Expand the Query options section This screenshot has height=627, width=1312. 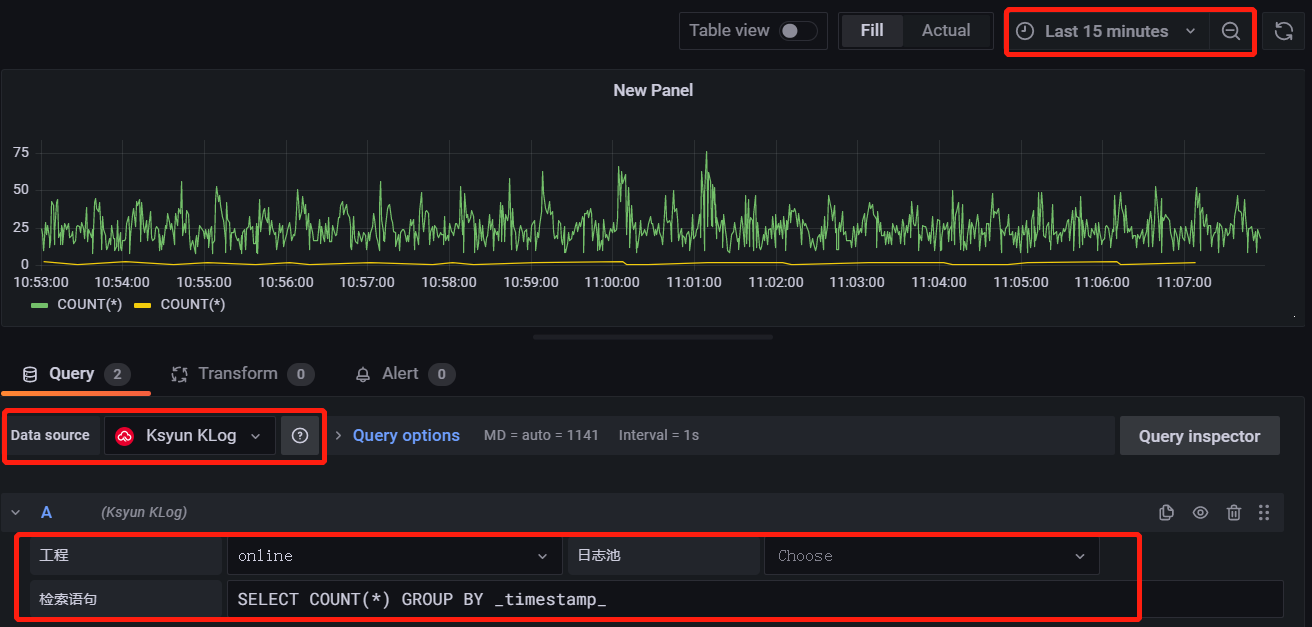click(405, 436)
